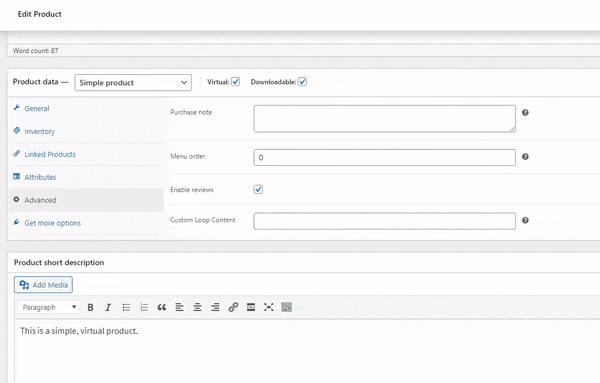Show help tip for Custom Loop Content
600x383 pixels.
[x=525, y=220]
